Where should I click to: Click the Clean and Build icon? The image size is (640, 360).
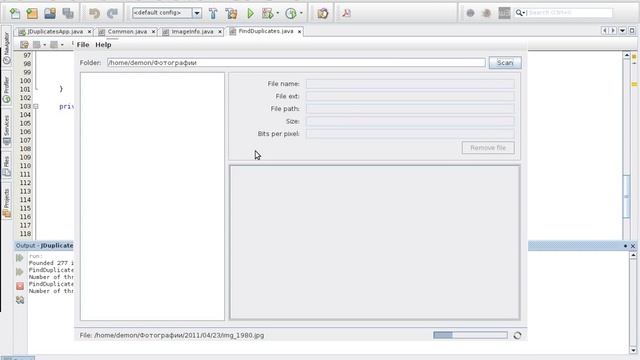[231, 13]
